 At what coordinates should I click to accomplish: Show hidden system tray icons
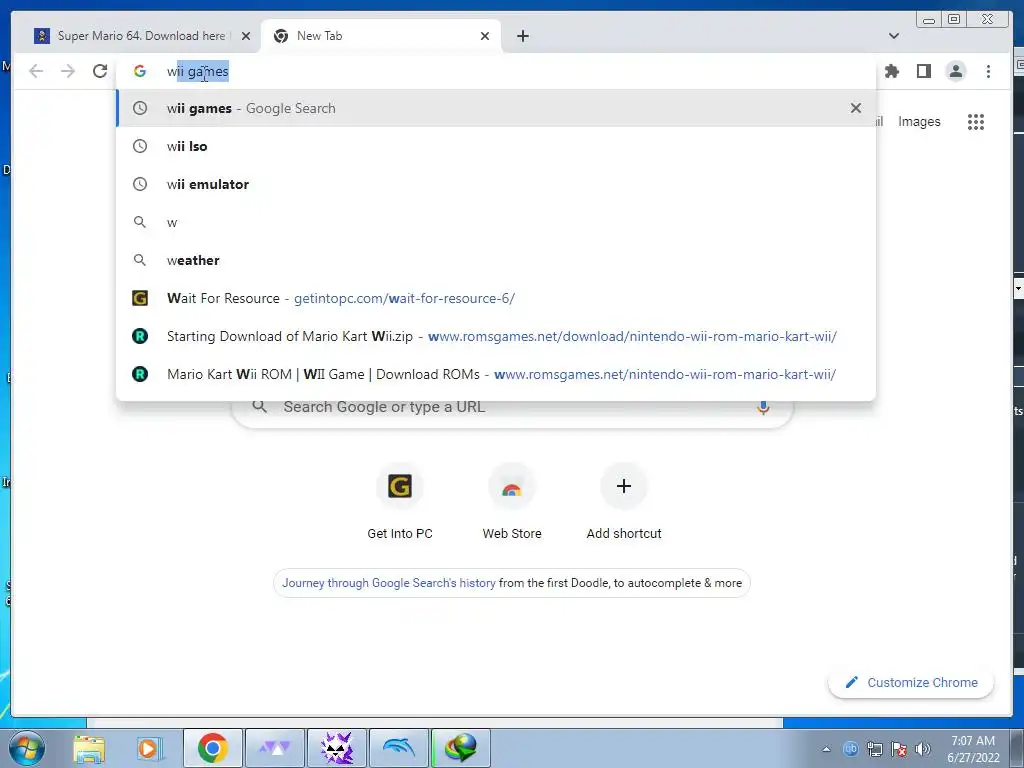point(826,749)
